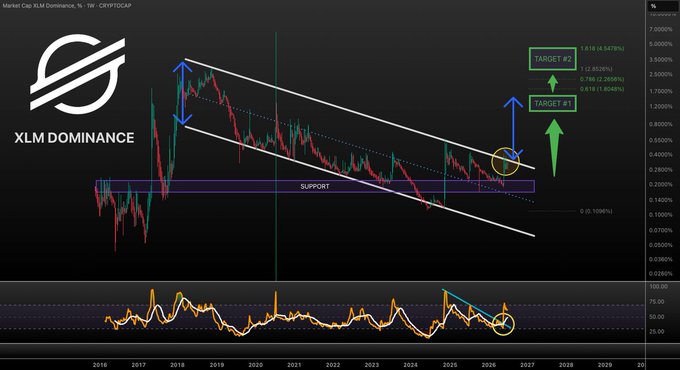
Task: Click the Fib 0.786 level label
Action: (602, 79)
